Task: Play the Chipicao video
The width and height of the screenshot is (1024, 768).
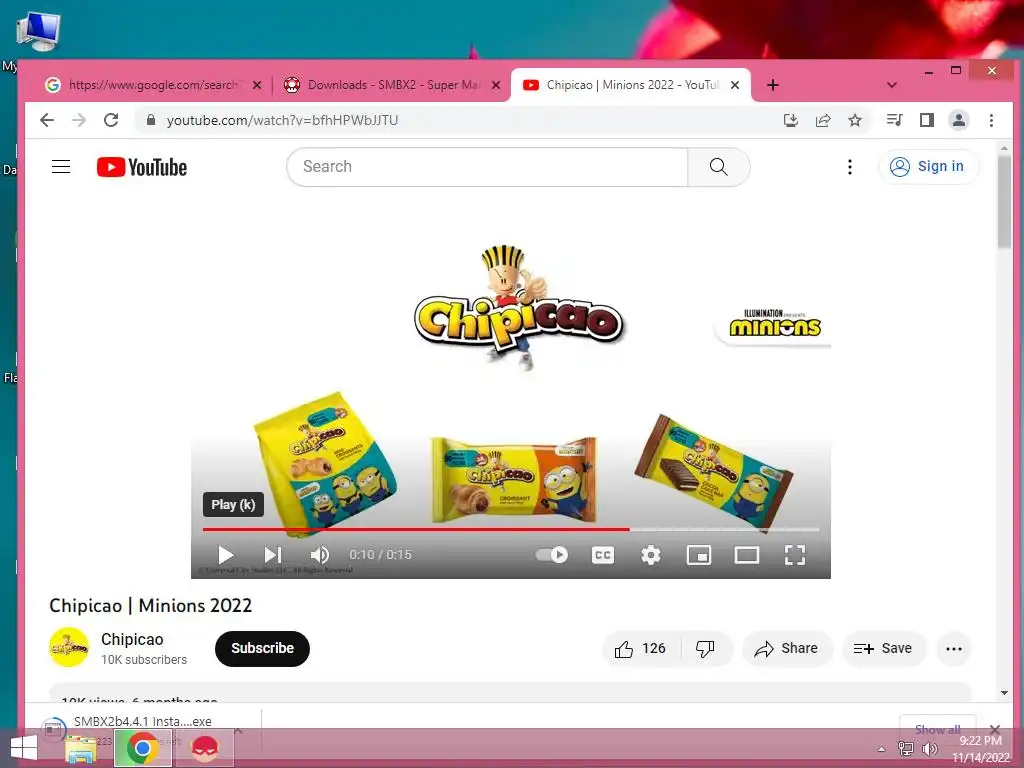Action: pos(226,555)
